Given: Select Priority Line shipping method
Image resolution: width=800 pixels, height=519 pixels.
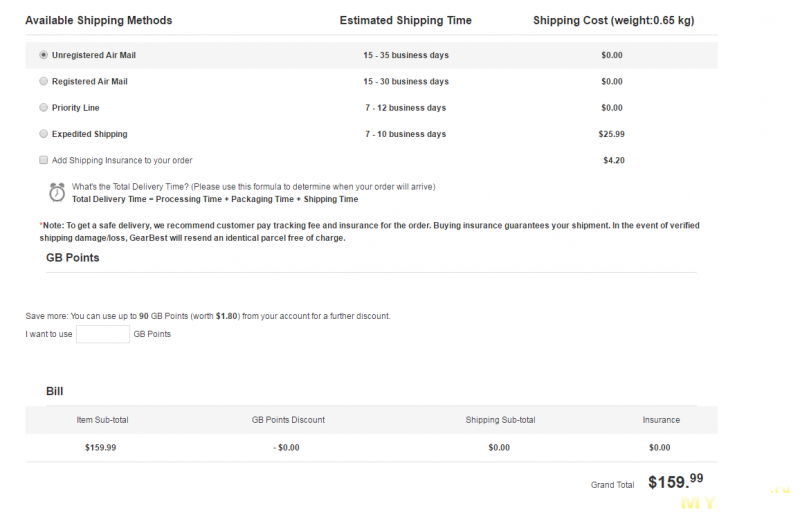Looking at the screenshot, I should (x=43, y=108).
